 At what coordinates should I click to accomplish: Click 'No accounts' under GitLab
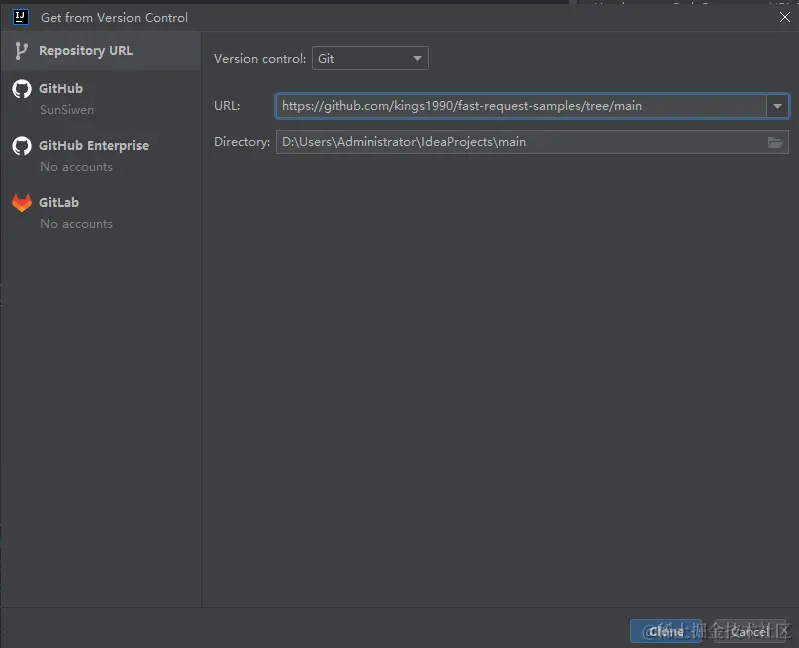[76, 224]
